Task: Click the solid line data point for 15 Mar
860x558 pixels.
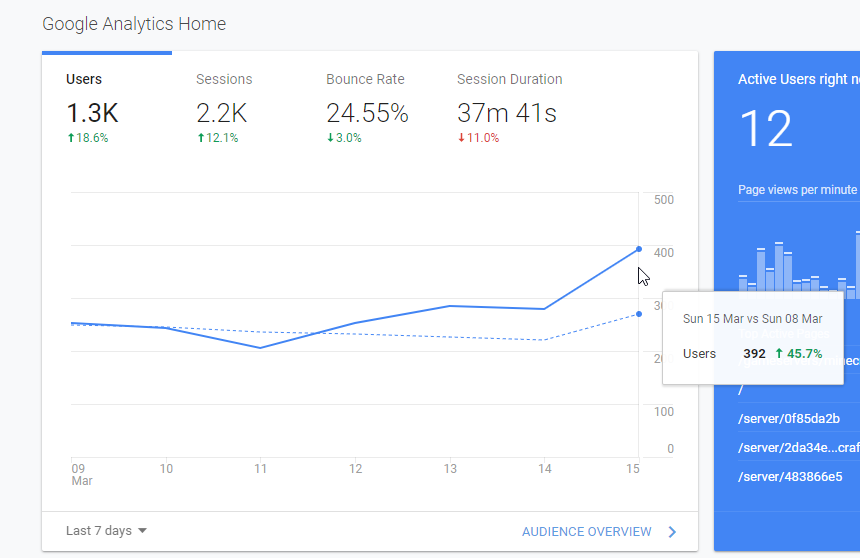Action: [x=639, y=249]
